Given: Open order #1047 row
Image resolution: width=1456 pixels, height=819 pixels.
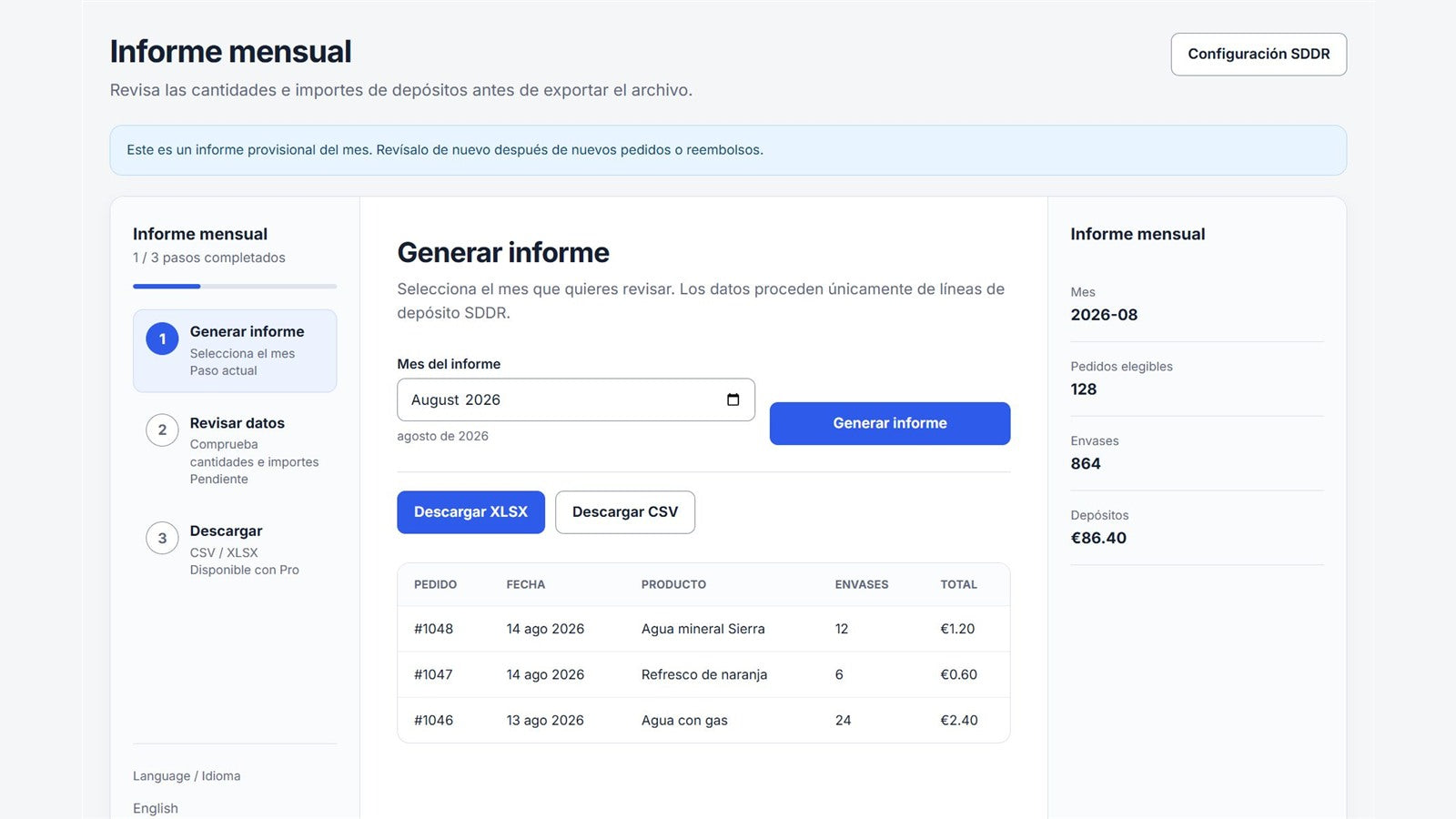Looking at the screenshot, I should point(703,674).
